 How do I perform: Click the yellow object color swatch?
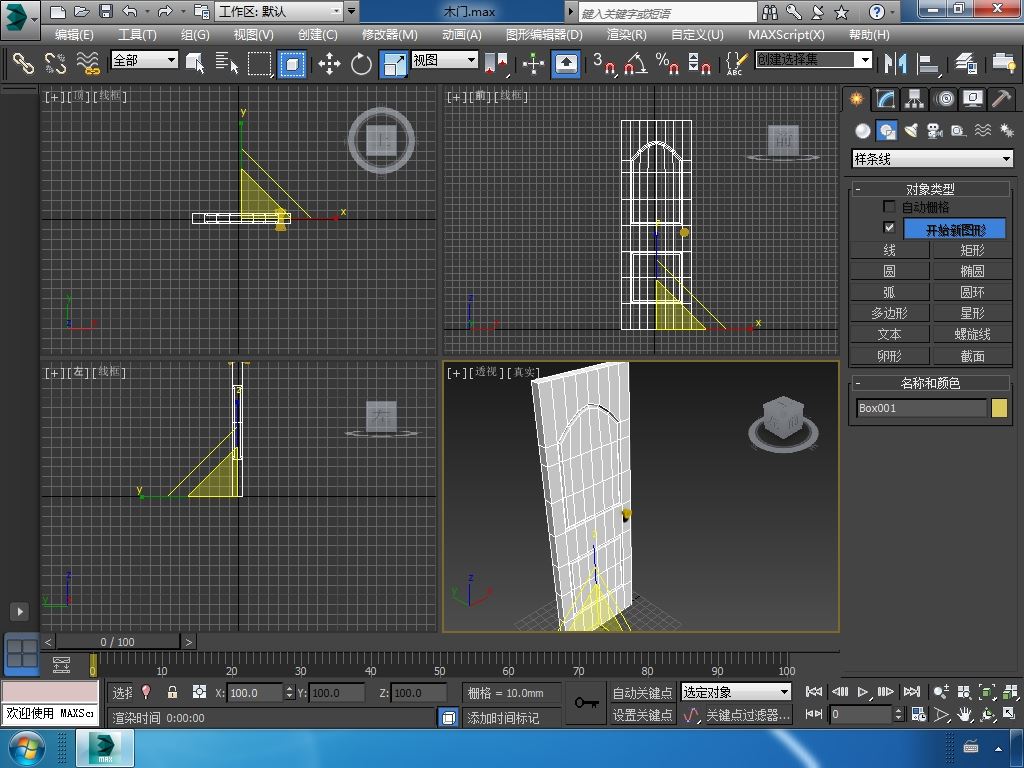[x=999, y=408]
